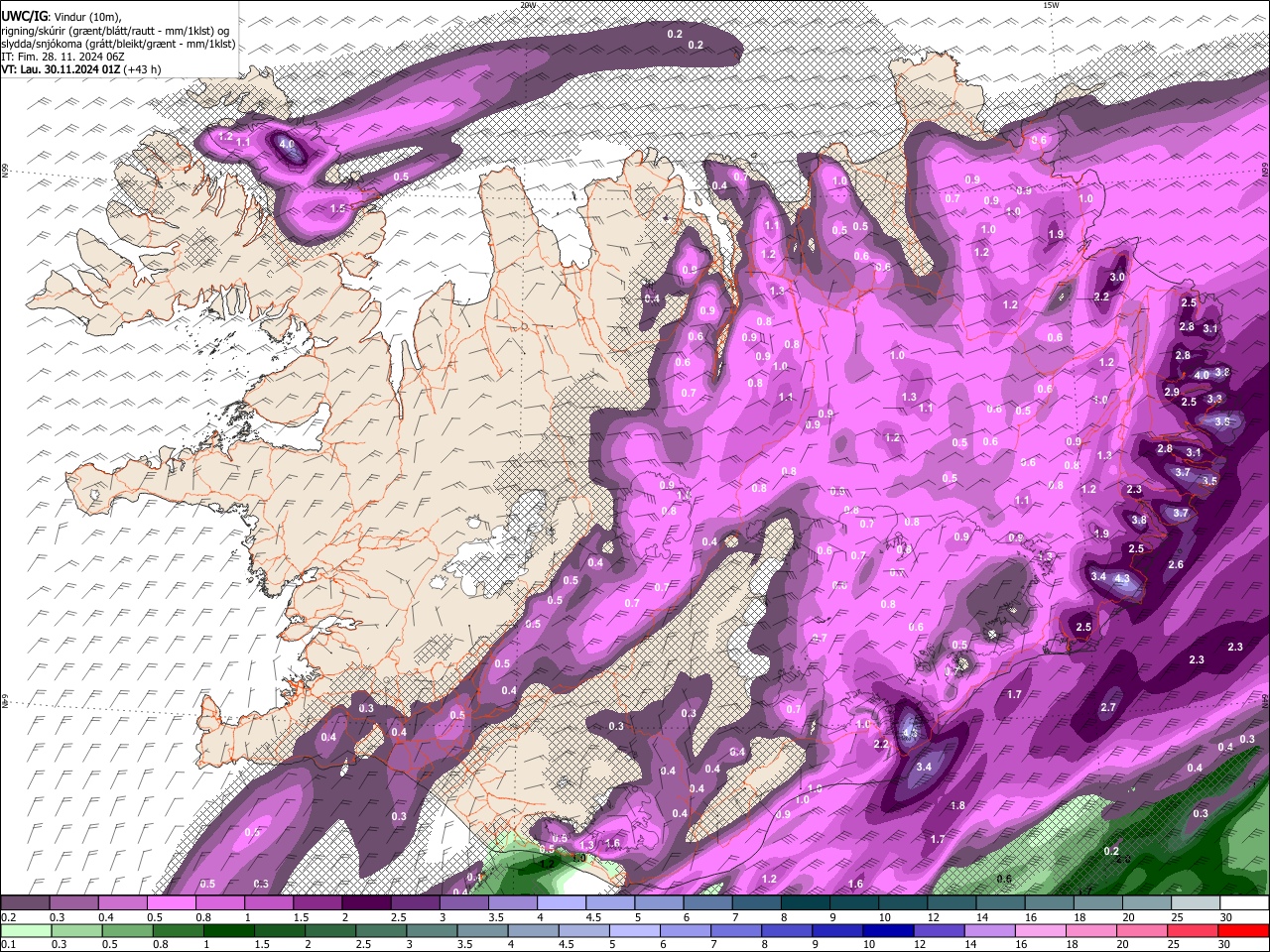Viewport: 1270px width, 952px height.
Task: Click the '20W' longitude label
Action: (x=528, y=5)
